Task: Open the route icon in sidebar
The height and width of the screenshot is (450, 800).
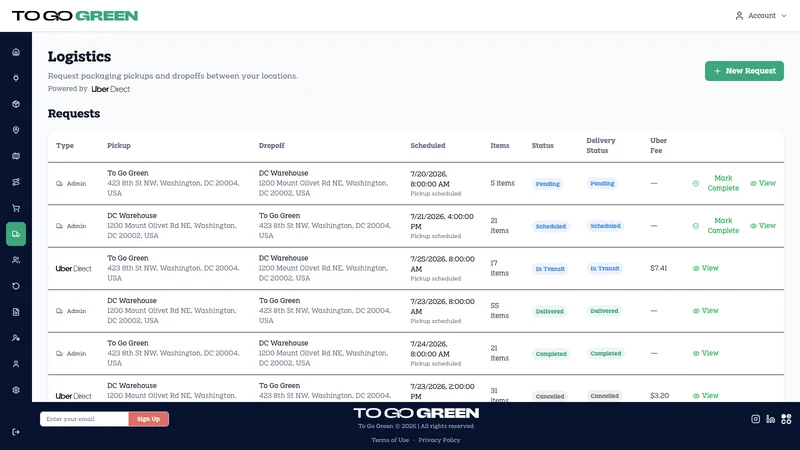Action: pos(16,182)
